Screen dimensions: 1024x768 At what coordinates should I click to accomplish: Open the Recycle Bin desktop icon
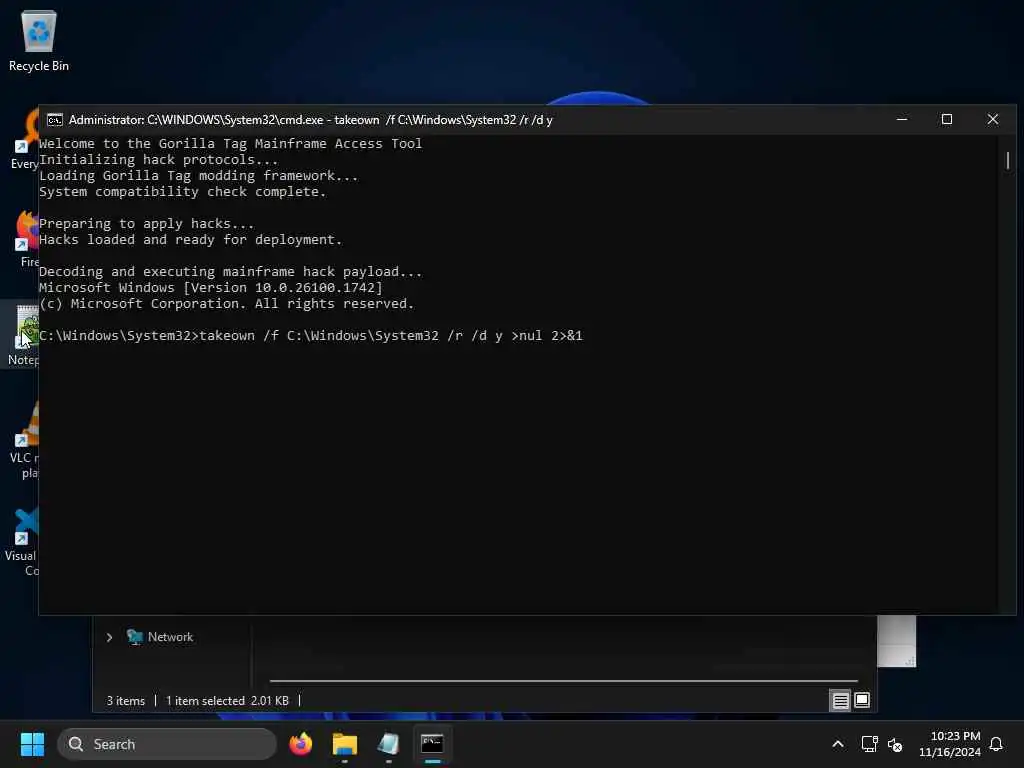click(x=39, y=40)
